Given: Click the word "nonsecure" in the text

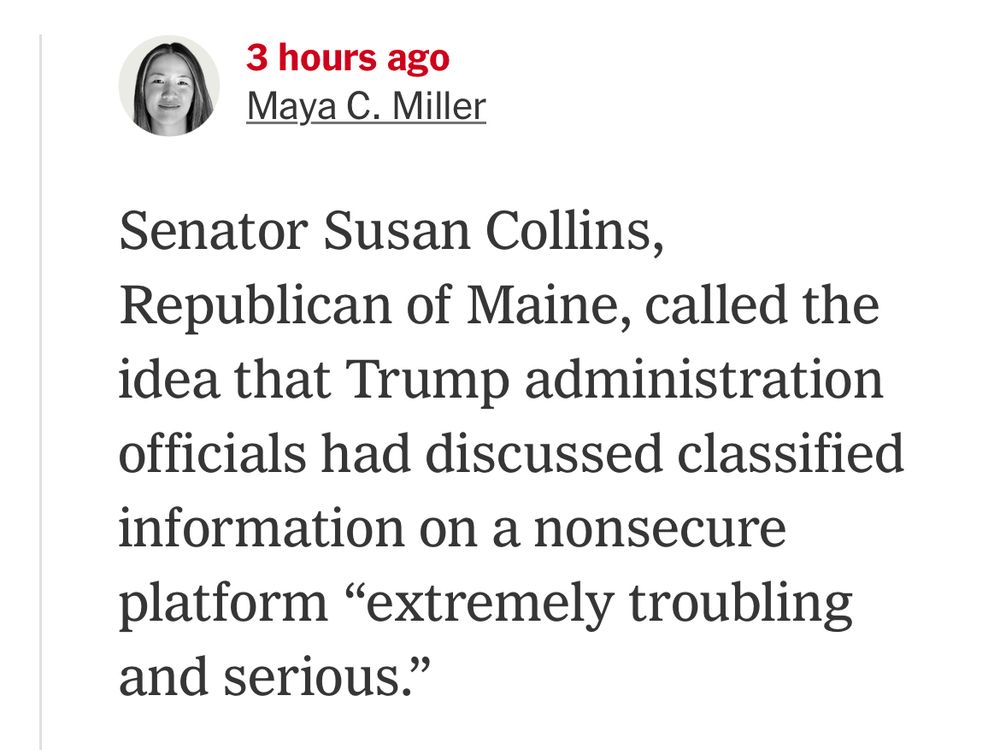Looking at the screenshot, I should point(660,528).
